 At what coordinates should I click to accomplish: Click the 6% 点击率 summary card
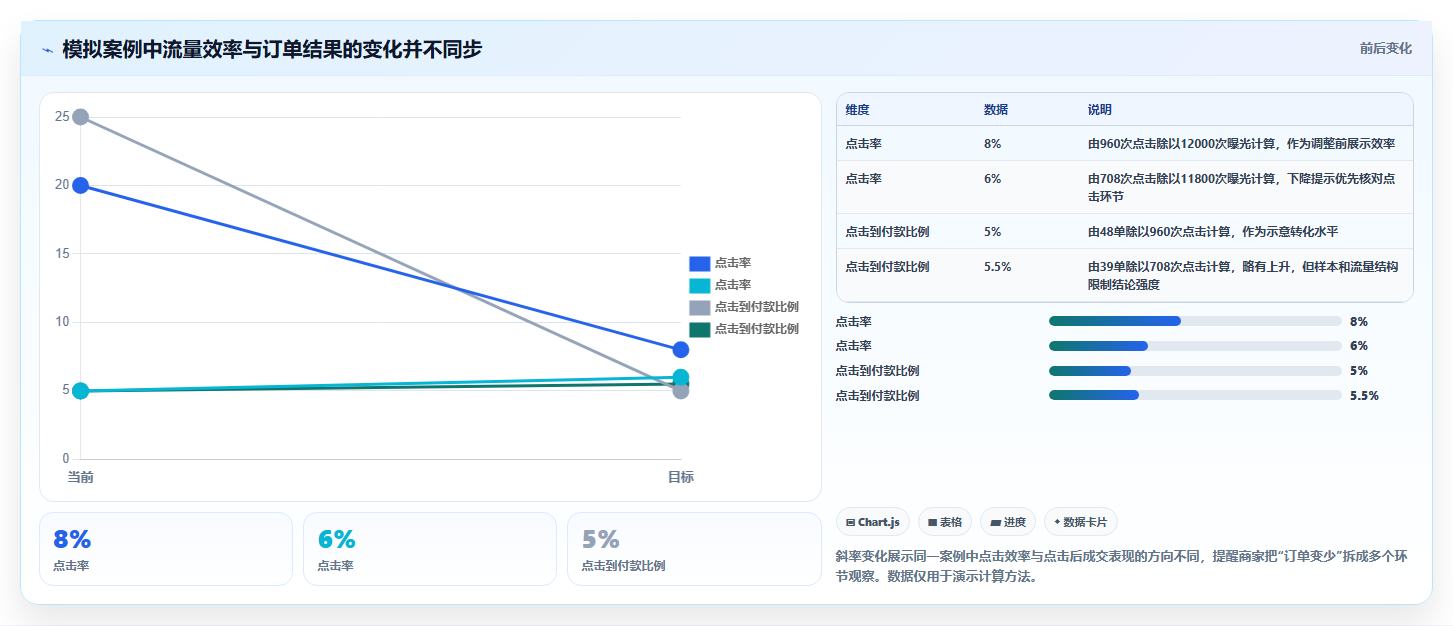(x=430, y=549)
